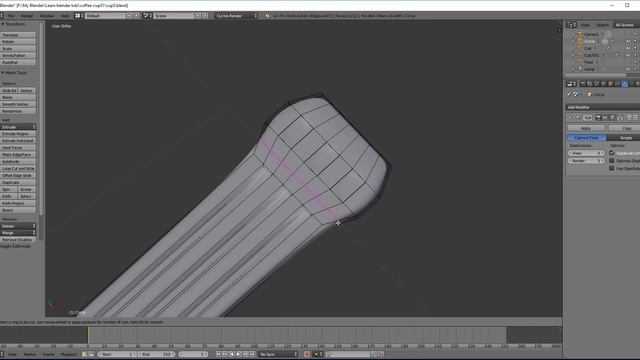This screenshot has width=640, height=360.
Task: Click the Modifiers wrench tab icon
Action: coord(625,84)
